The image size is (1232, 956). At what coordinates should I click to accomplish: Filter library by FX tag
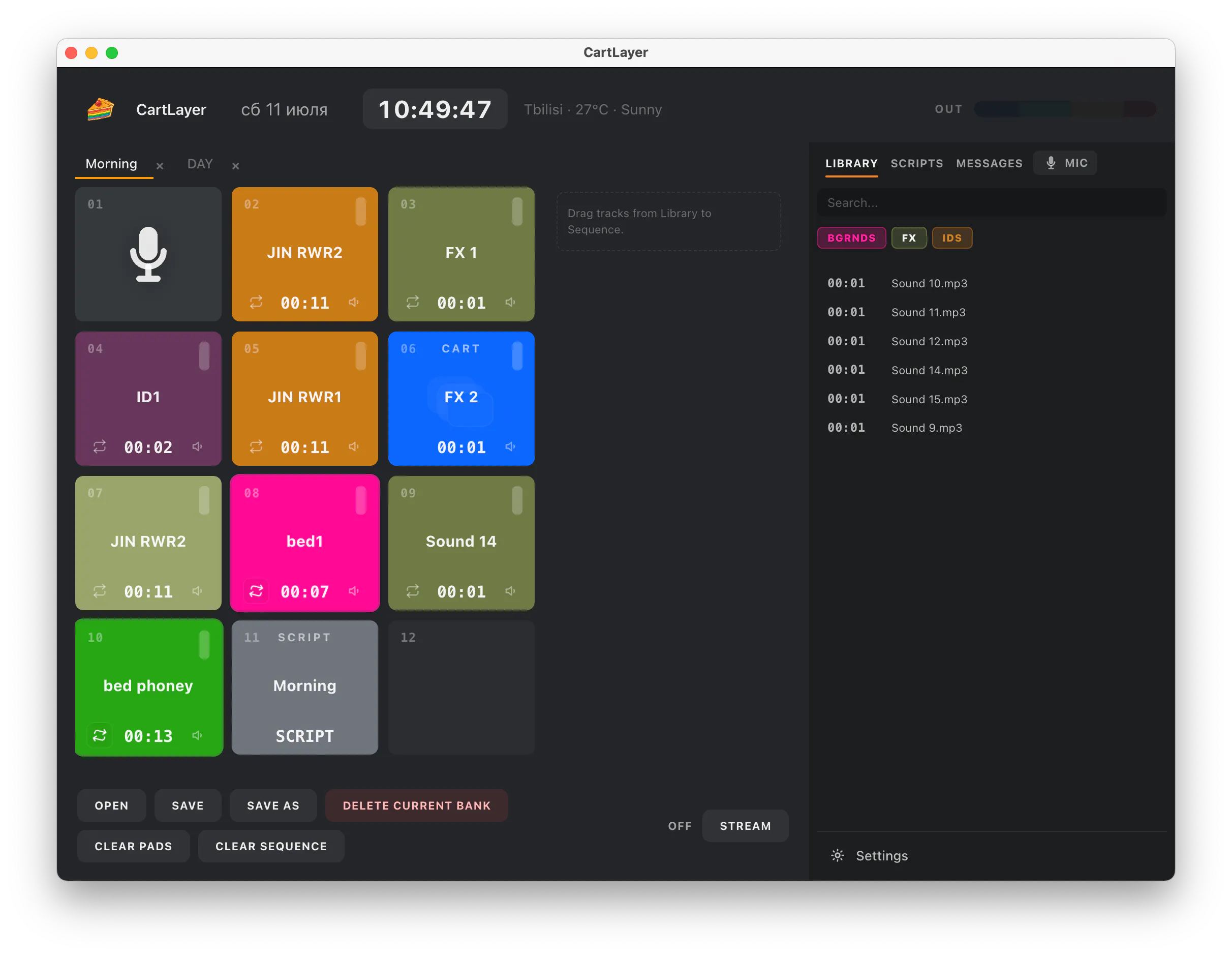pyautogui.click(x=909, y=238)
